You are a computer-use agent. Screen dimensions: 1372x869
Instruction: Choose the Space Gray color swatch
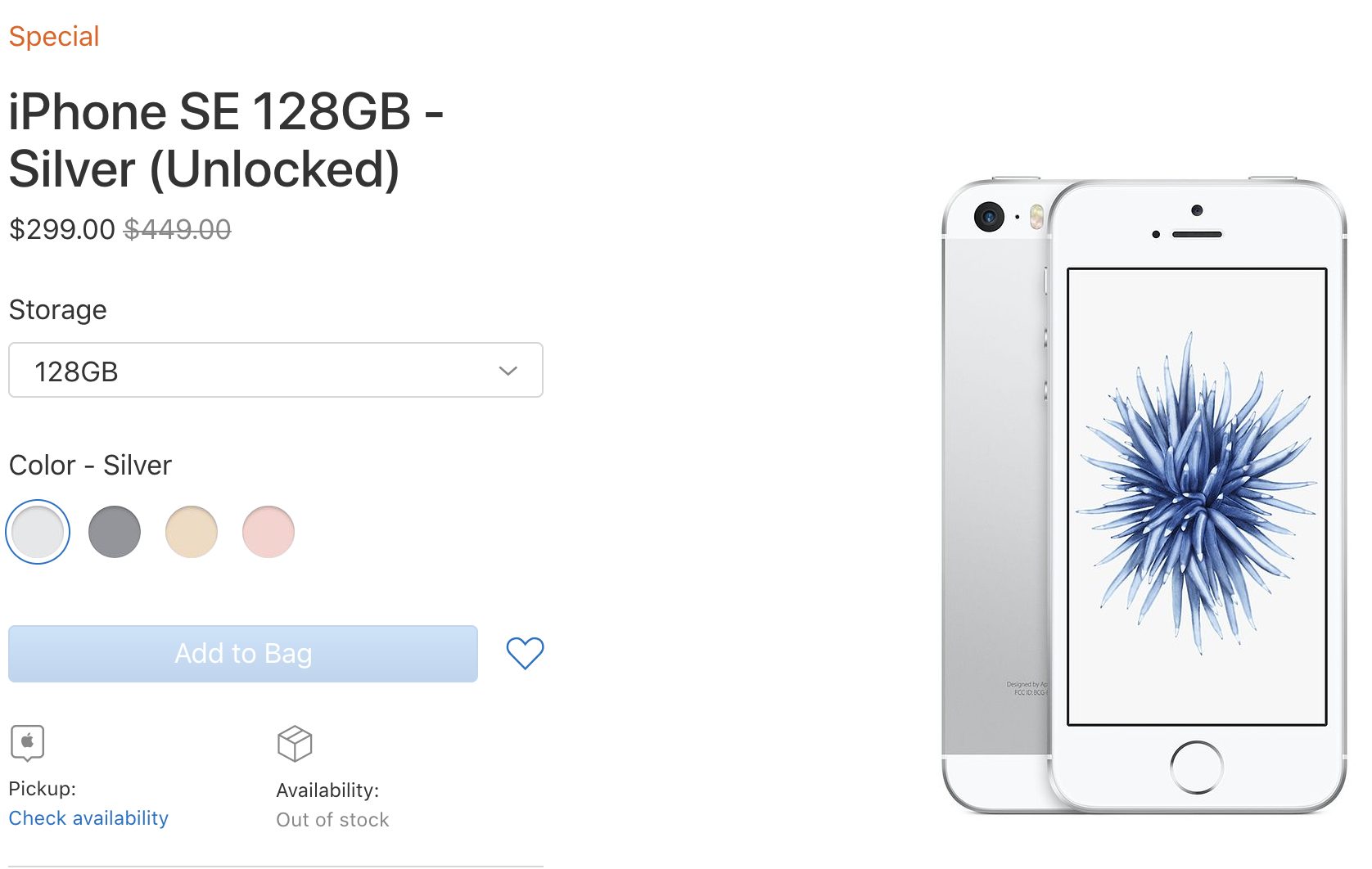(115, 532)
